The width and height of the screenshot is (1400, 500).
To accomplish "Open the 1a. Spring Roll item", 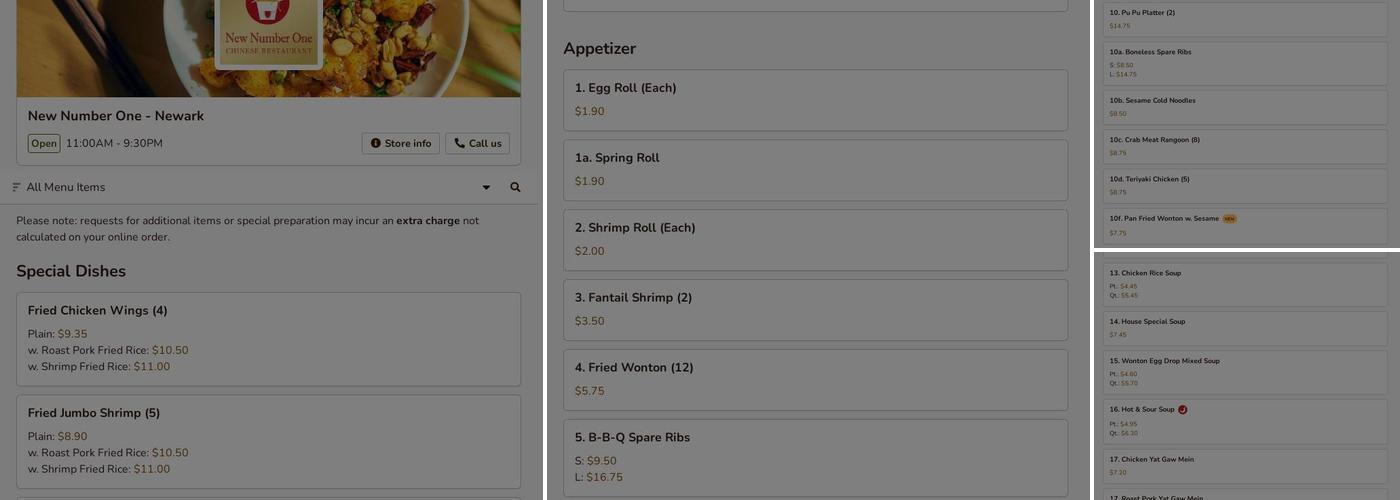I will pos(815,170).
